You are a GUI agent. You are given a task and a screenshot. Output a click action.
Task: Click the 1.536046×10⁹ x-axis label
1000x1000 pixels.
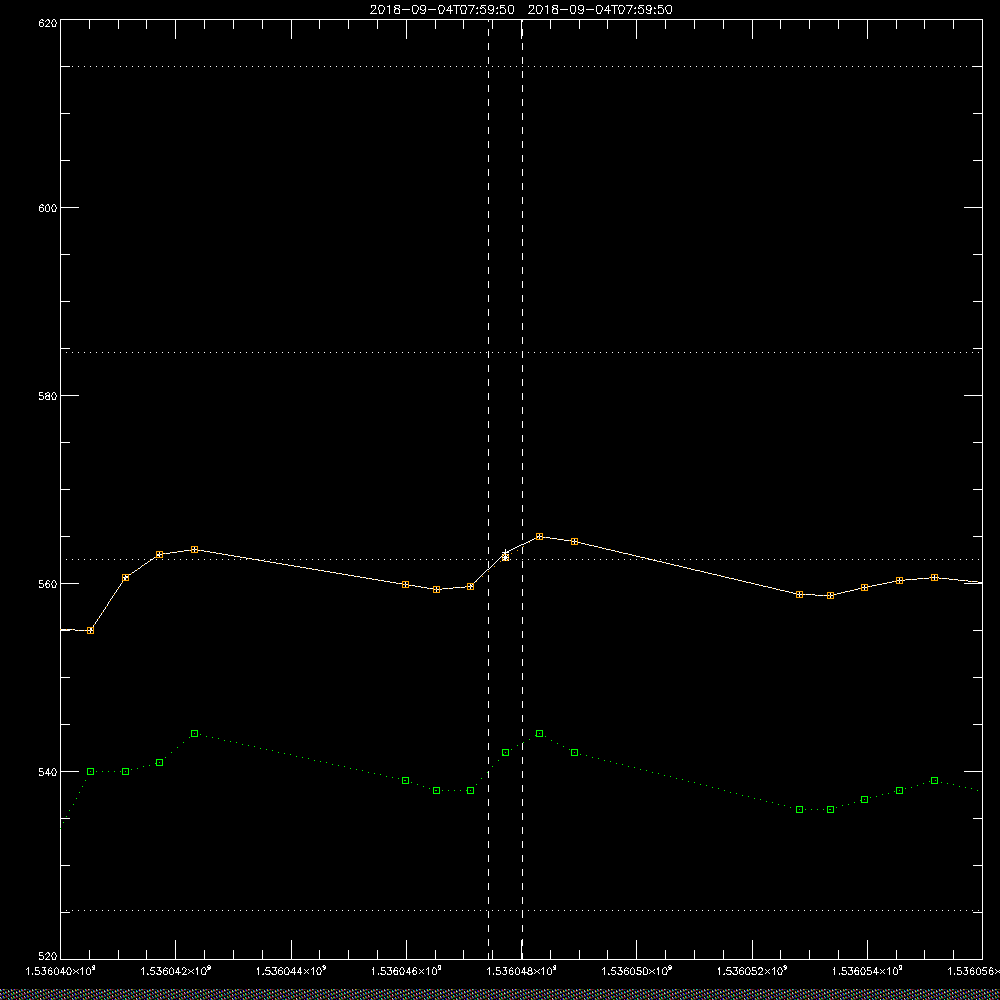point(406,971)
